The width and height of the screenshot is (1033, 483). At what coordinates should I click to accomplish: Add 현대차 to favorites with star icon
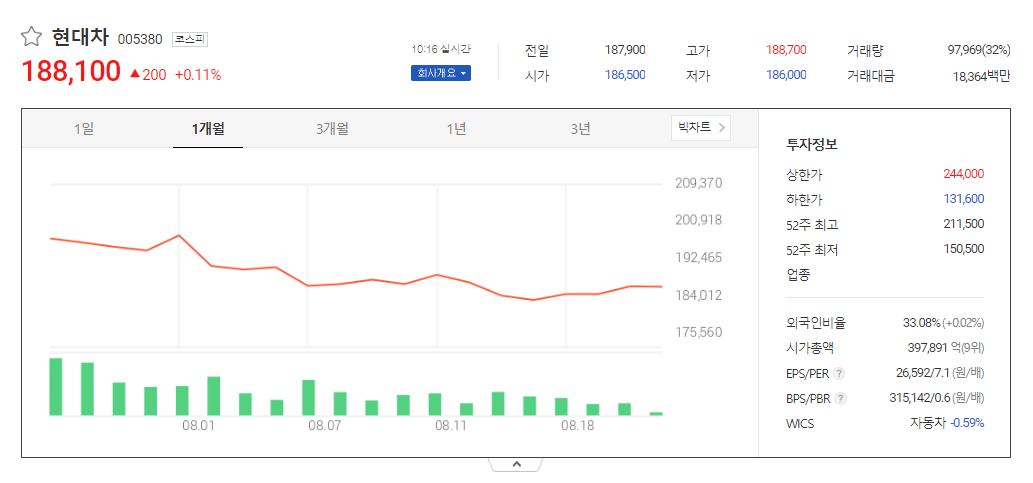point(31,38)
